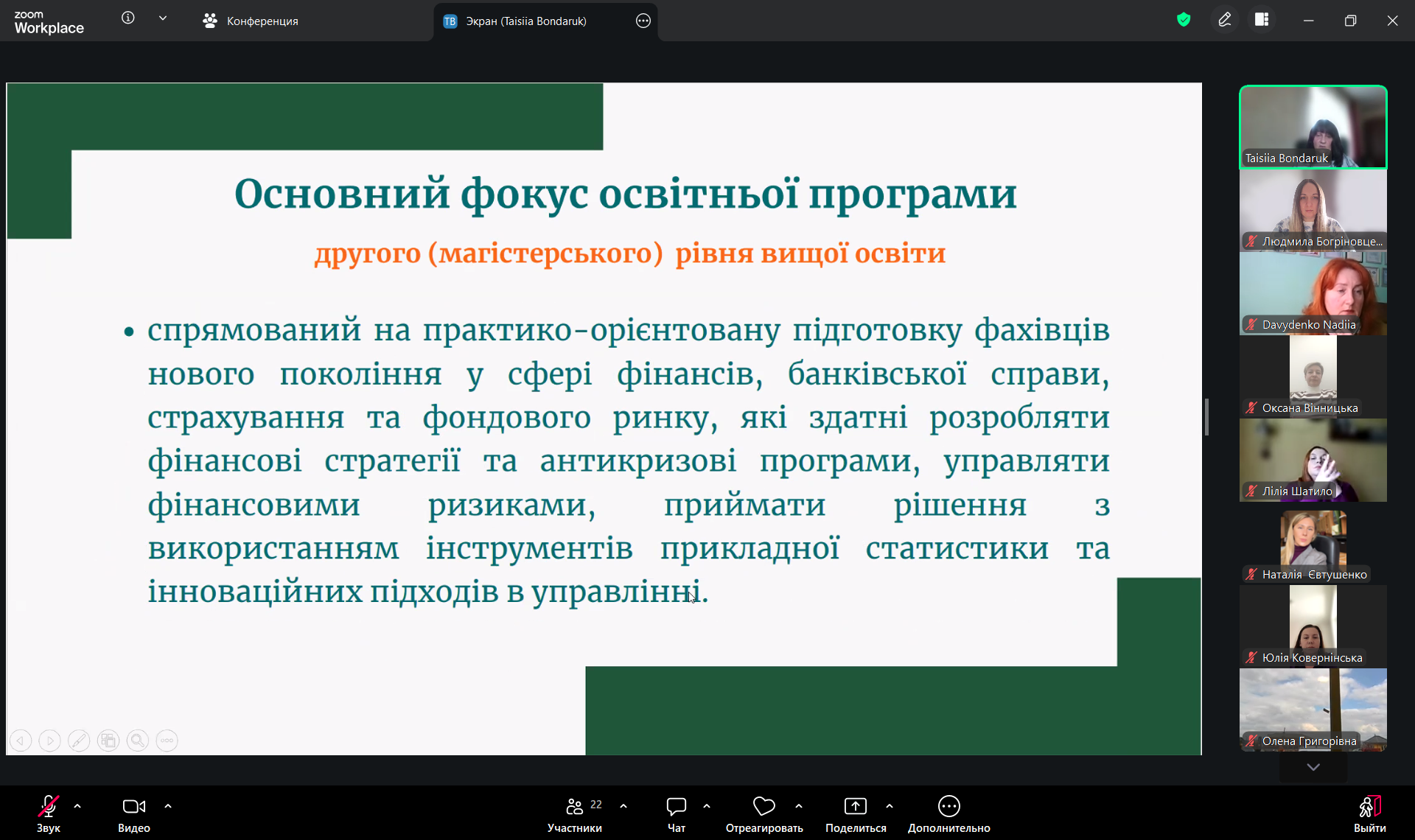Click the green encryption shield icon
Image resolution: width=1415 pixels, height=840 pixels.
coord(1184,20)
